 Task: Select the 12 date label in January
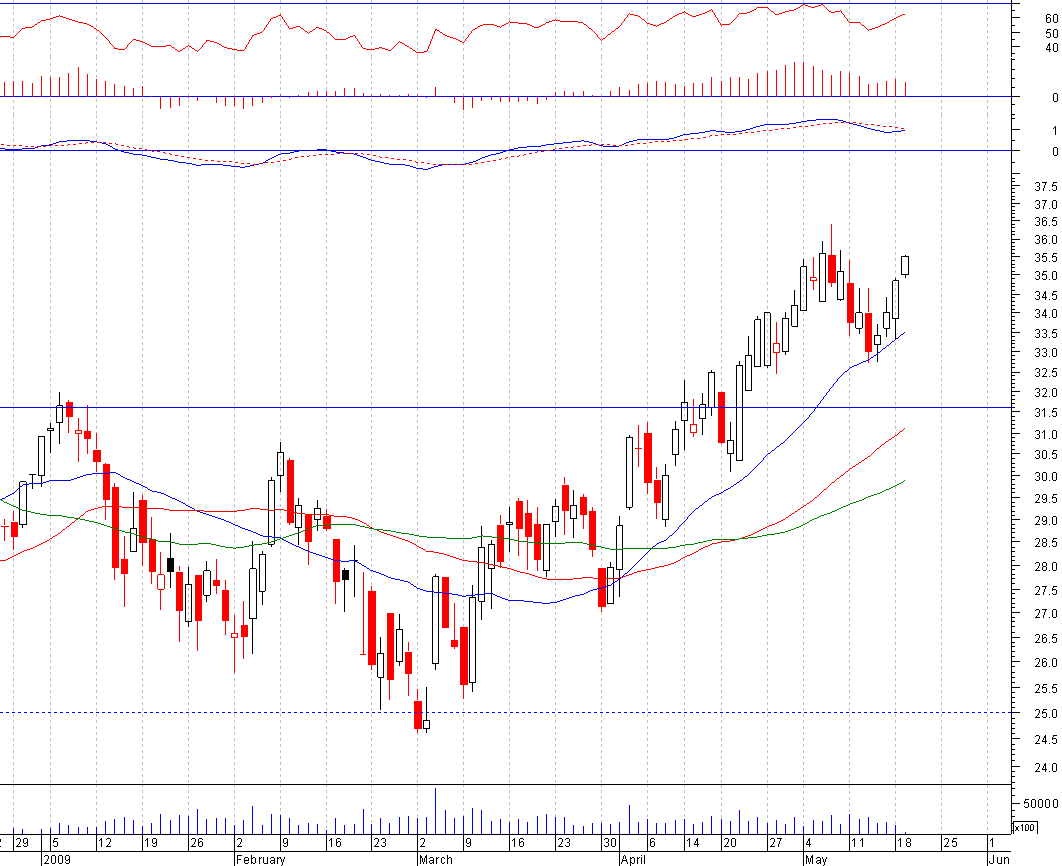point(104,843)
